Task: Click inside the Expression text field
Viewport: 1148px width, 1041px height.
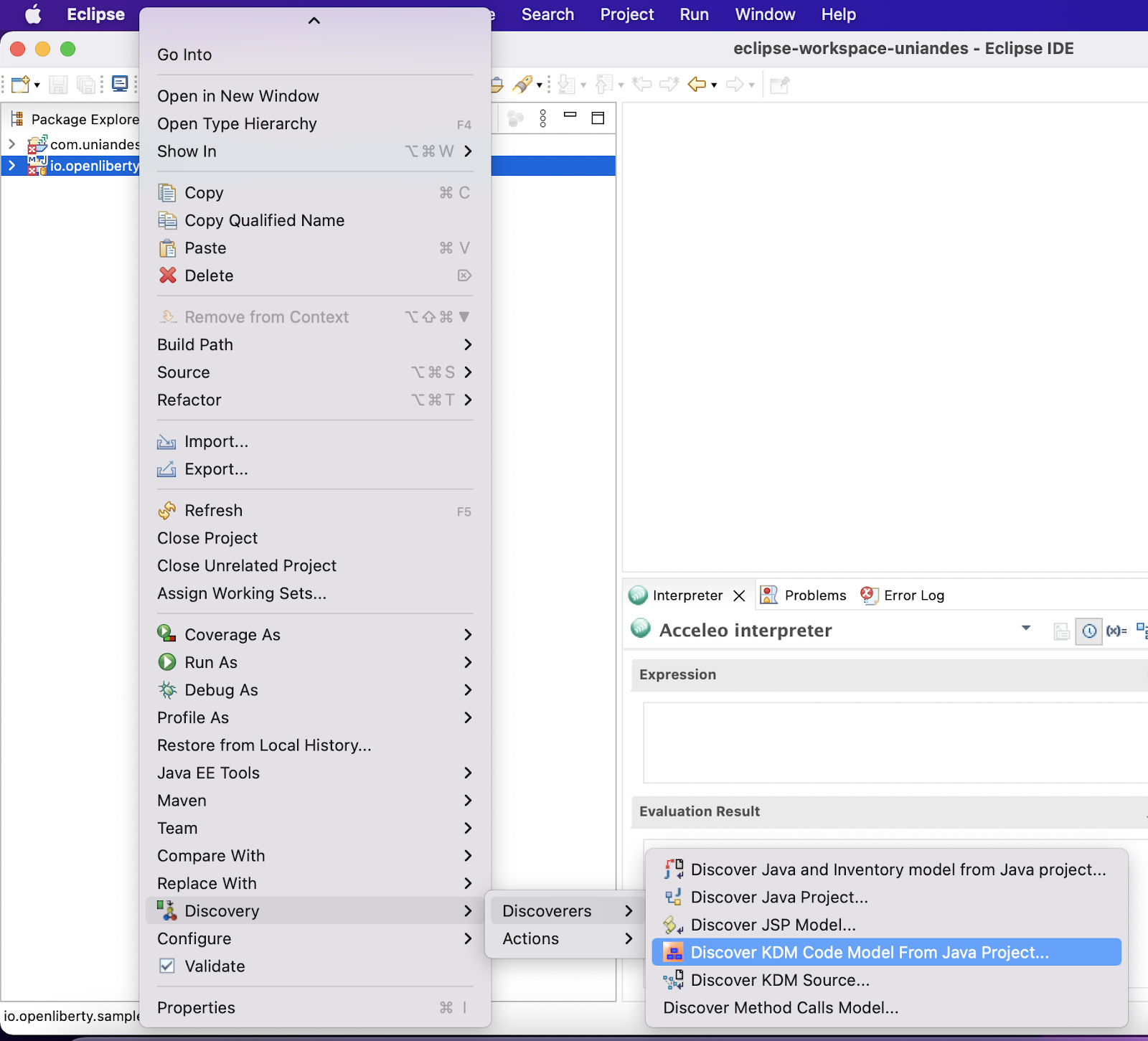Action: (895, 743)
